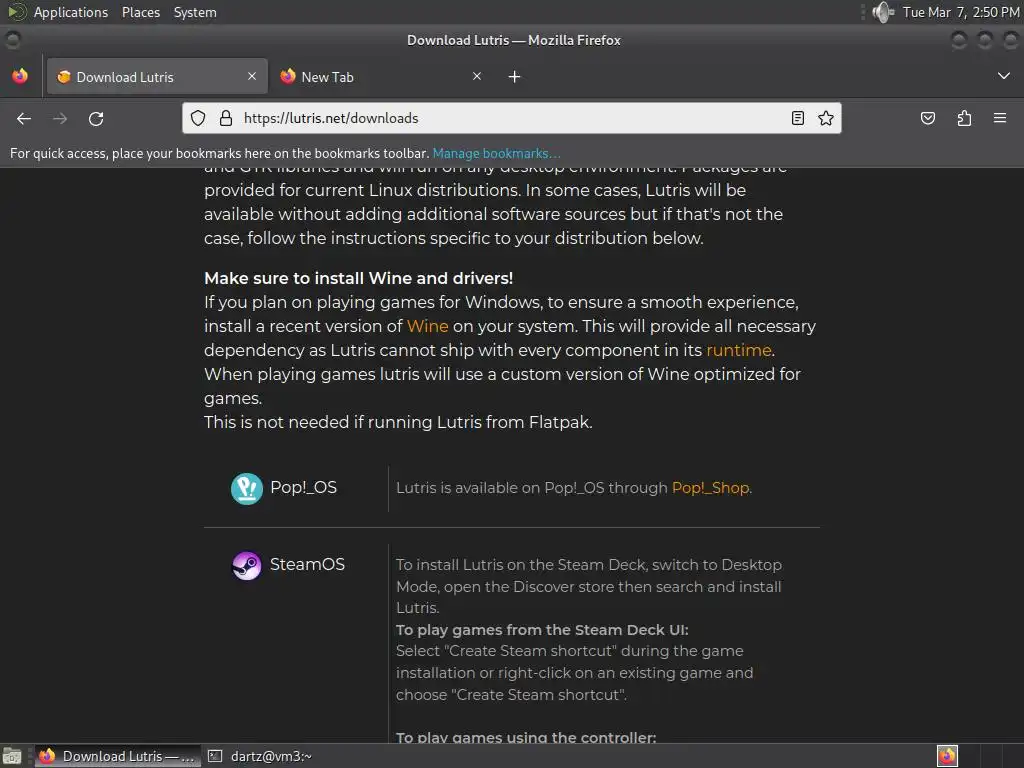This screenshot has width=1024, height=768.
Task: Follow the runtime link
Action: pyautogui.click(x=739, y=350)
